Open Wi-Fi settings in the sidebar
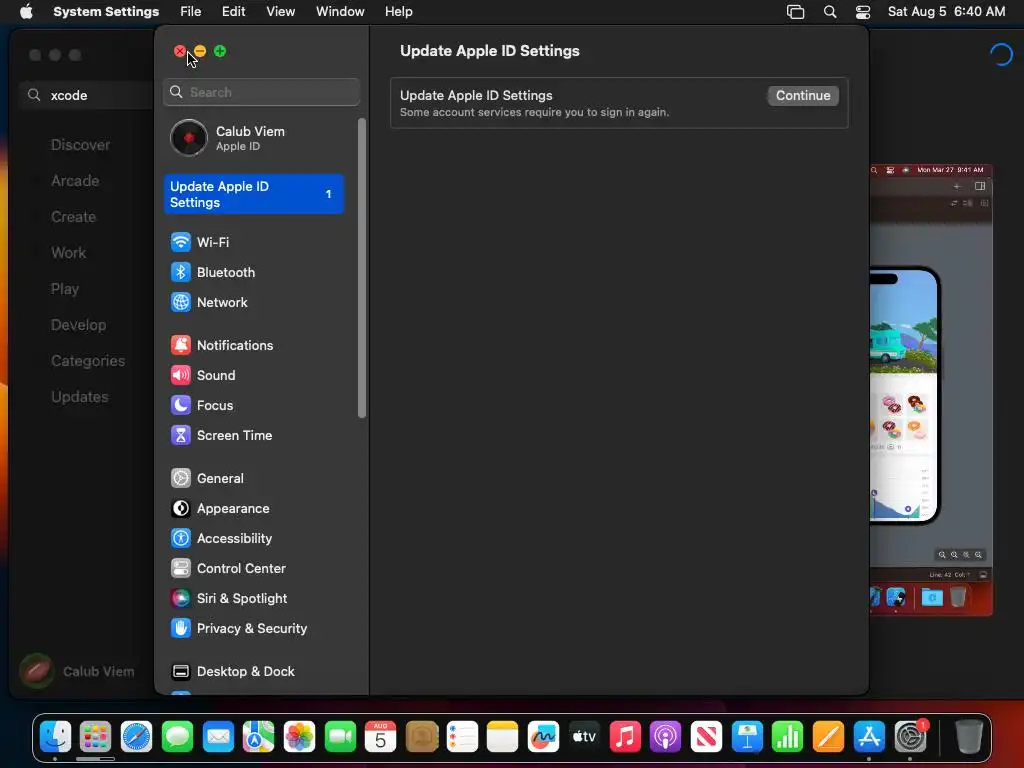This screenshot has height=768, width=1024. pos(255,242)
